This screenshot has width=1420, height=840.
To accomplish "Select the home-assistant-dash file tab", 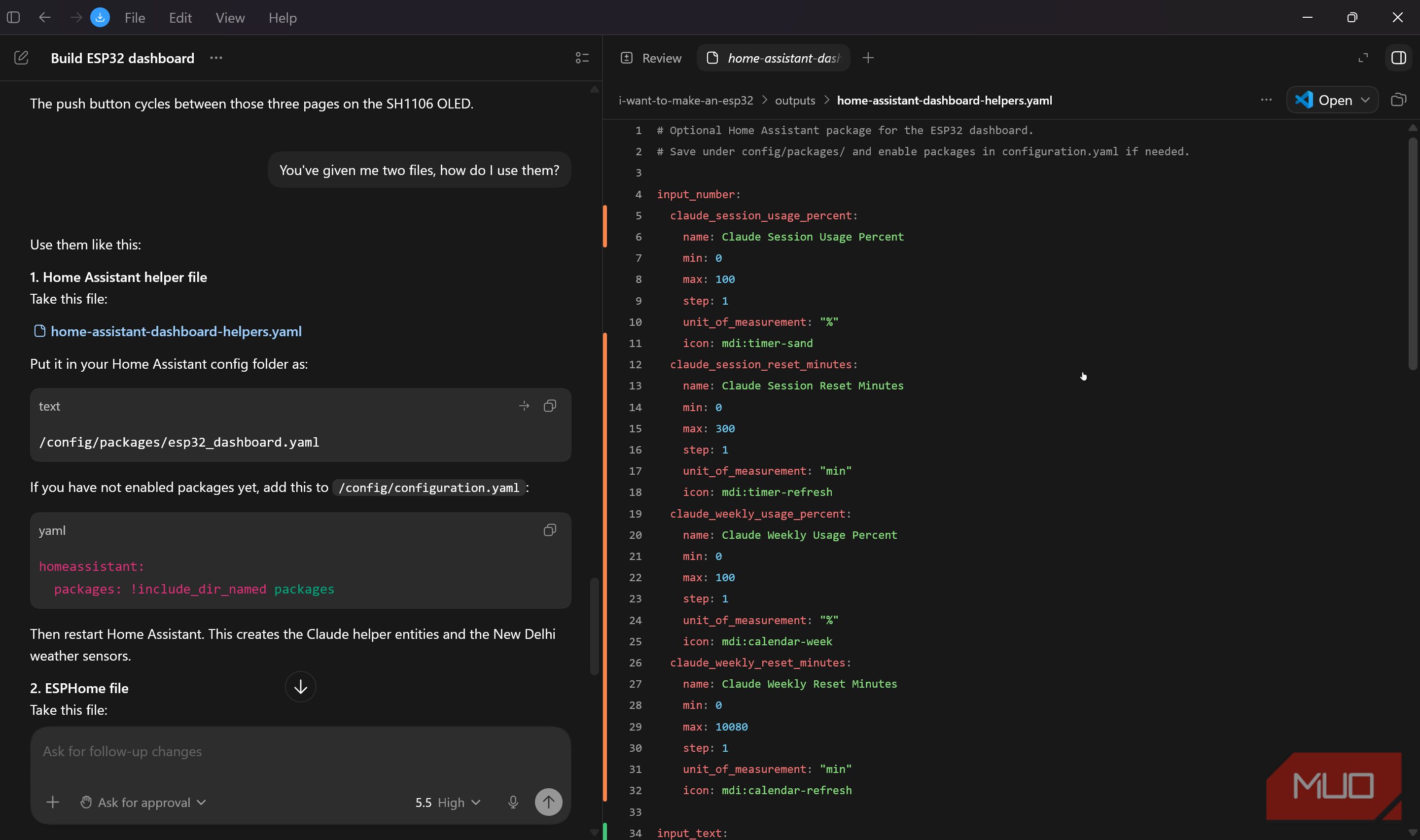I will [773, 58].
